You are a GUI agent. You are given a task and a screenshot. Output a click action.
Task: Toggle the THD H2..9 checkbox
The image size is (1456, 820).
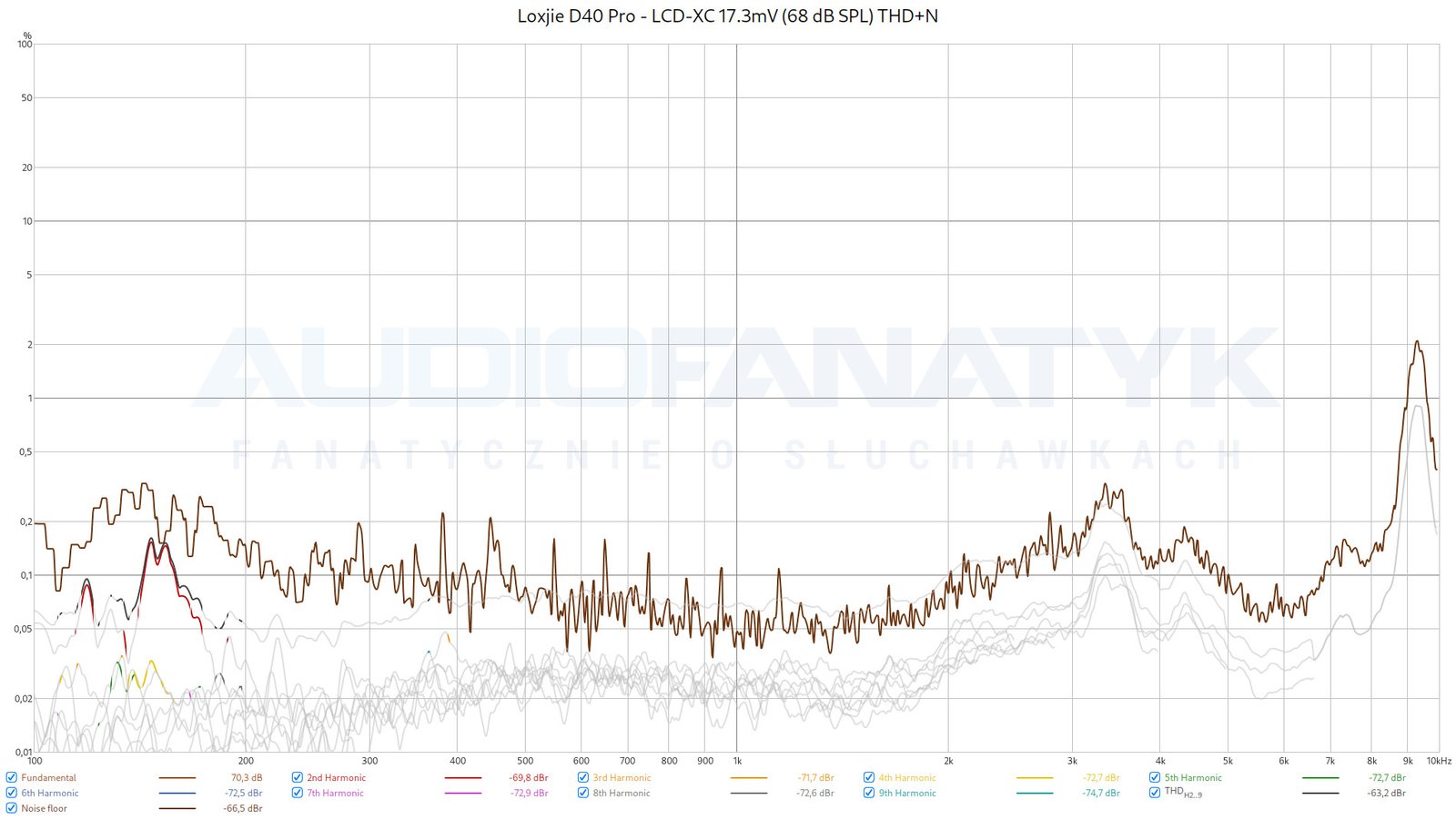coord(1155,793)
